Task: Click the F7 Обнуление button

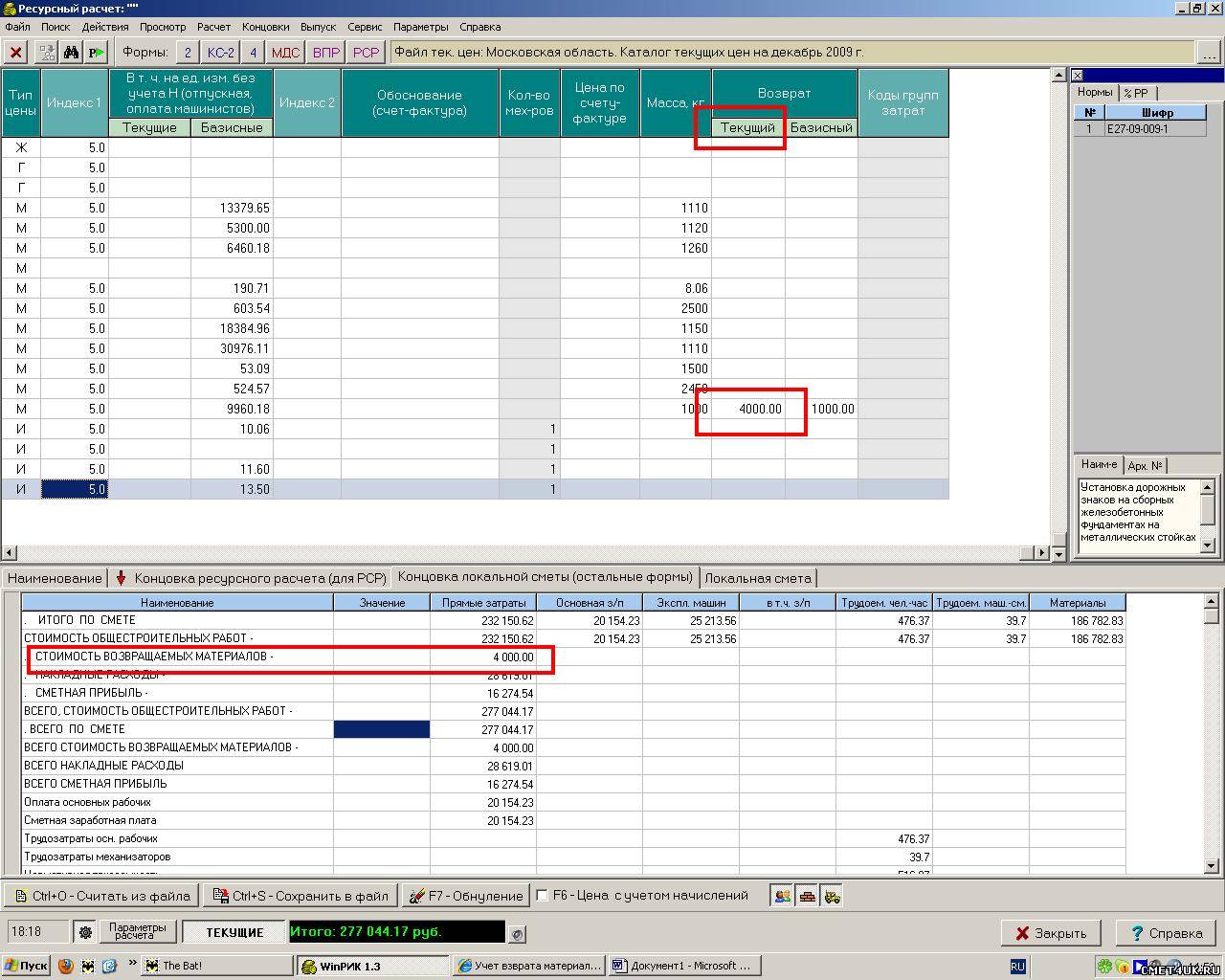Action: point(466,896)
